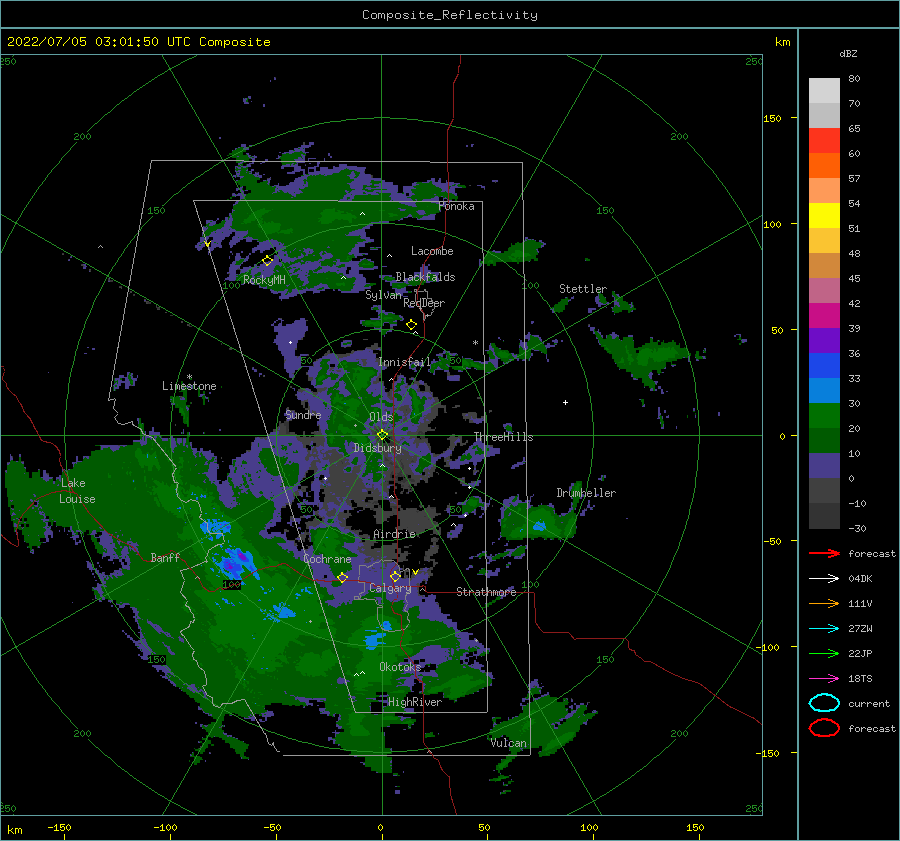
Task: Click the Okotoks label
Action: pos(400,667)
